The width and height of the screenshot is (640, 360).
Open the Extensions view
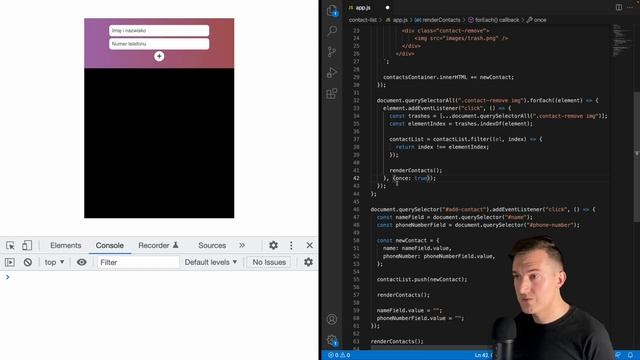[x=332, y=93]
